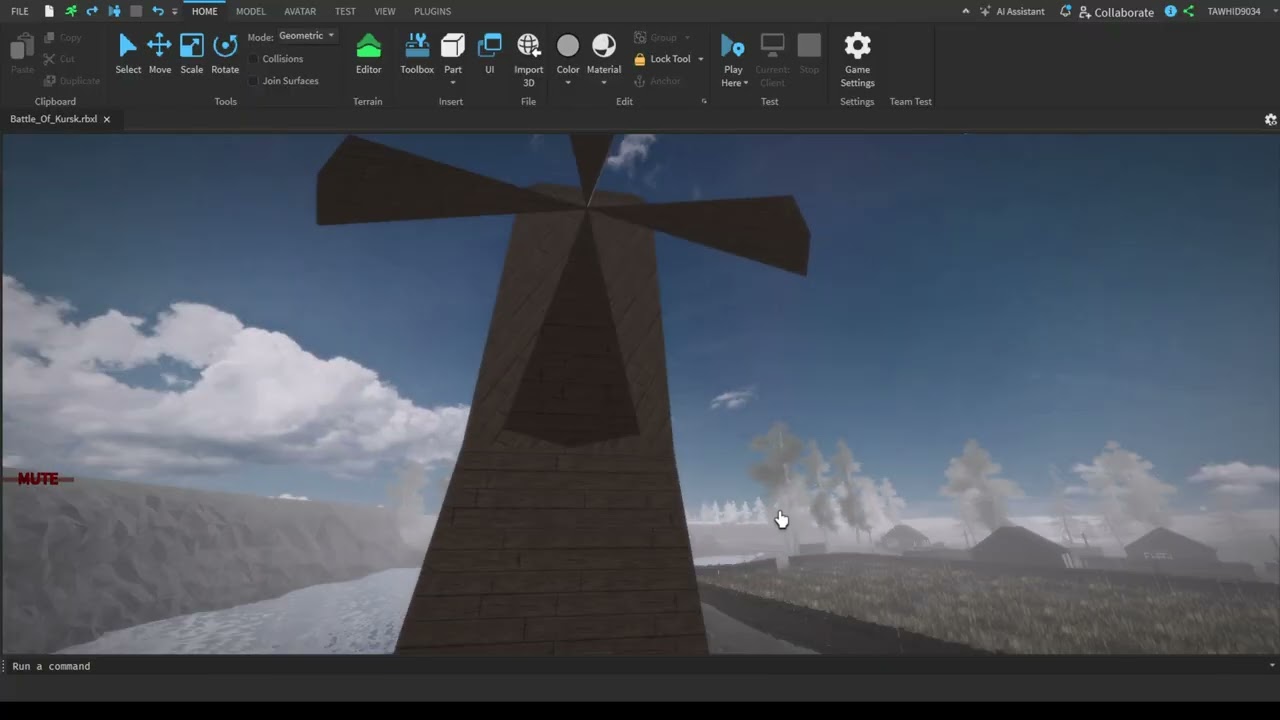1280x720 pixels.
Task: Click the Run a command input bar
Action: tap(640, 666)
